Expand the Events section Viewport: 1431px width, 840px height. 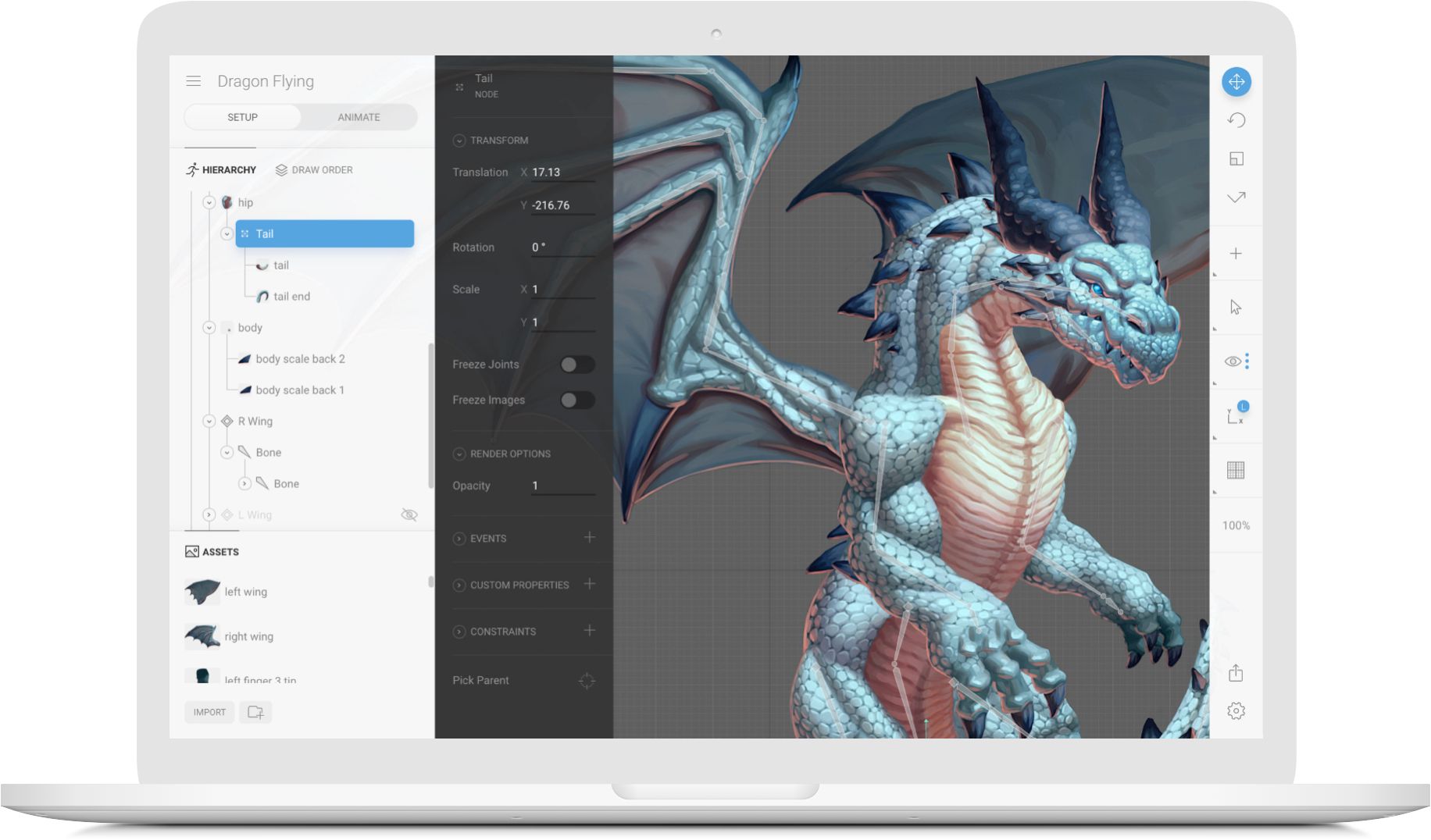[459, 539]
